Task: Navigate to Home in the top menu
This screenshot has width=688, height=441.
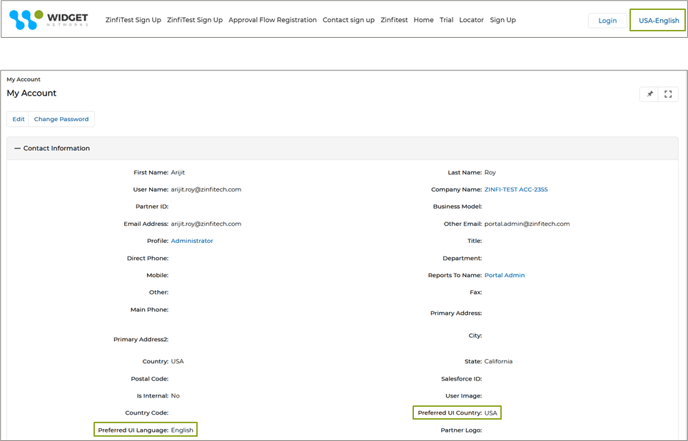Action: point(423,20)
